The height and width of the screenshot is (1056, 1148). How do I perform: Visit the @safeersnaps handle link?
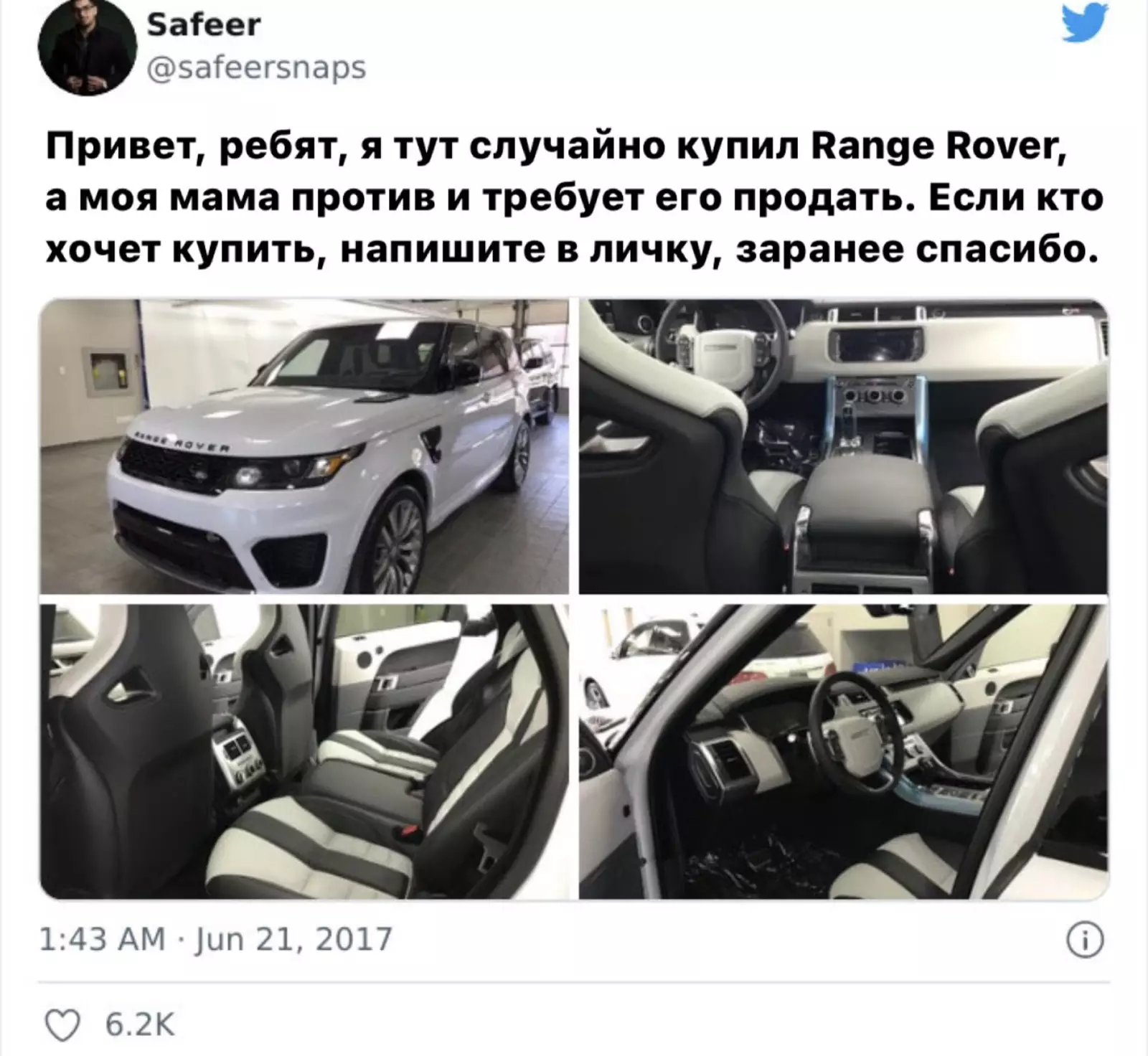click(x=257, y=68)
